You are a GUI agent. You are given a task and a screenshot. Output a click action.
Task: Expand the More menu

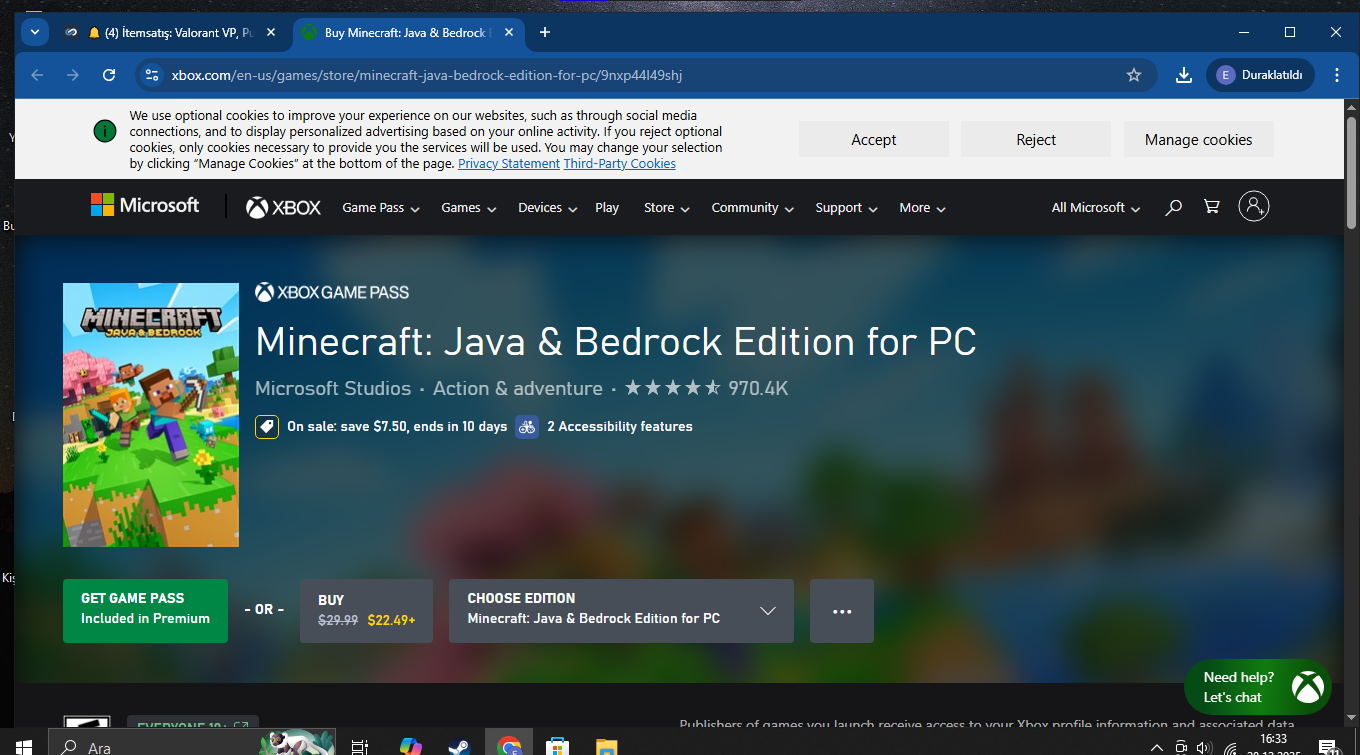922,208
